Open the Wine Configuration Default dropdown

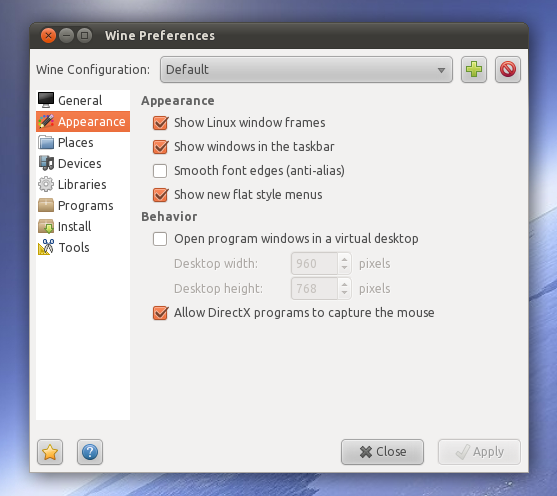click(x=306, y=69)
